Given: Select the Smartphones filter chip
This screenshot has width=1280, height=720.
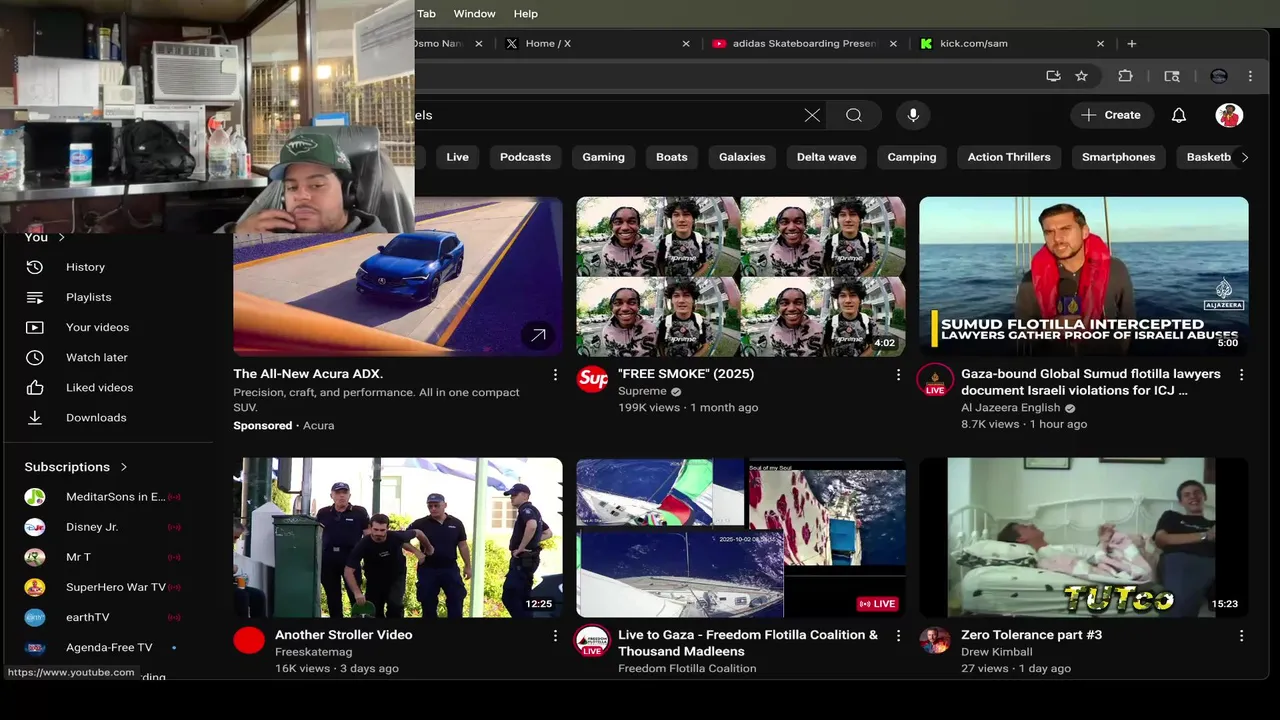Looking at the screenshot, I should (x=1118, y=157).
